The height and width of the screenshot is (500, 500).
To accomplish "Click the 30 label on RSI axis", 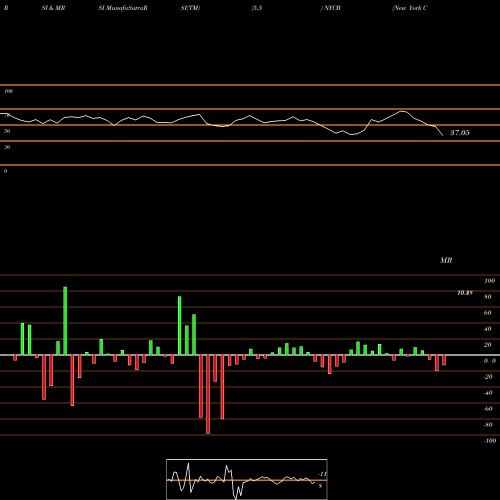I will 7,147.
